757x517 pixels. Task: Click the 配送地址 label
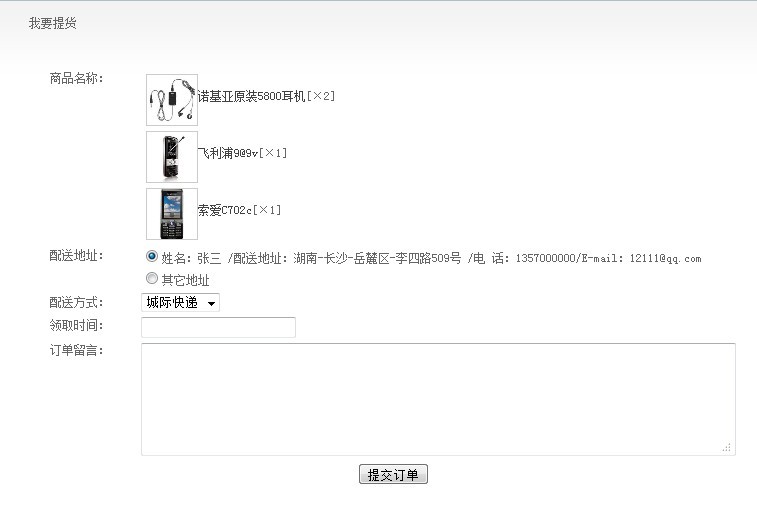pos(76,256)
